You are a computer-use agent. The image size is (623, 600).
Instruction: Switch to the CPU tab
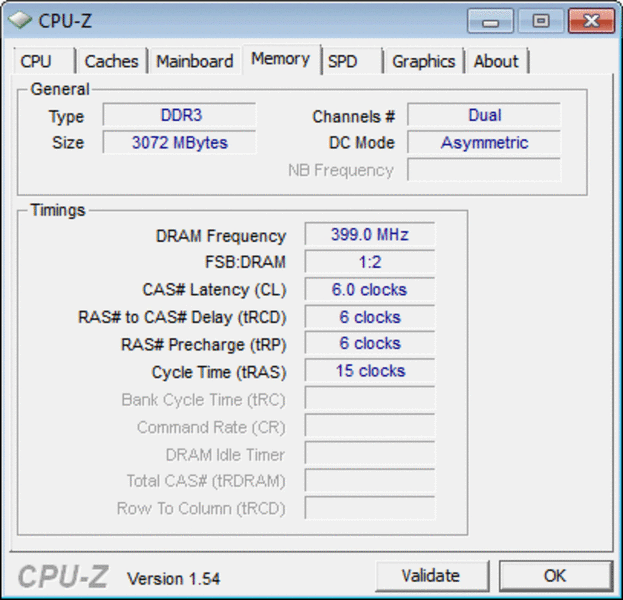(x=44, y=61)
